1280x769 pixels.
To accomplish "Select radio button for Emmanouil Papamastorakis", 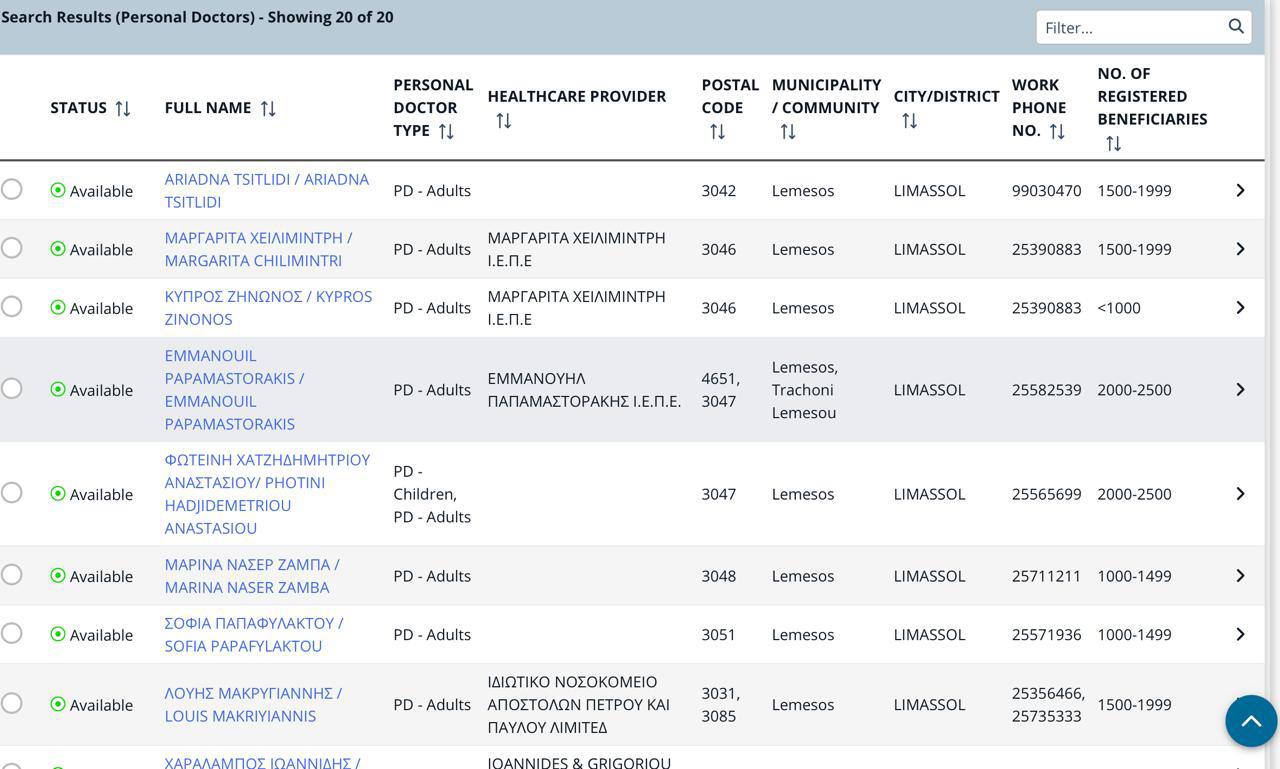I will [12, 389].
